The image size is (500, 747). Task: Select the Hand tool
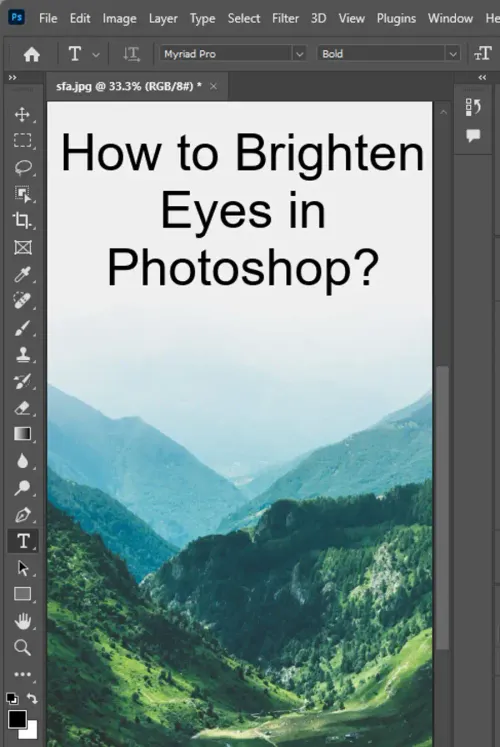[22, 621]
